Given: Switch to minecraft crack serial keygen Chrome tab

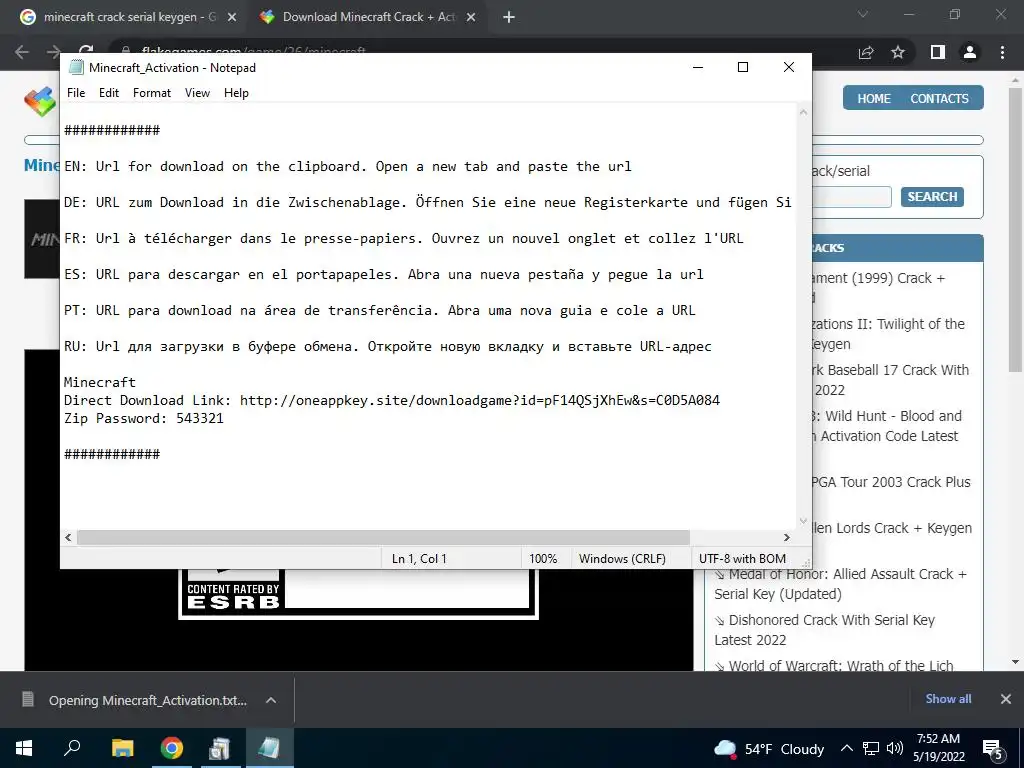Looking at the screenshot, I should (x=129, y=17).
